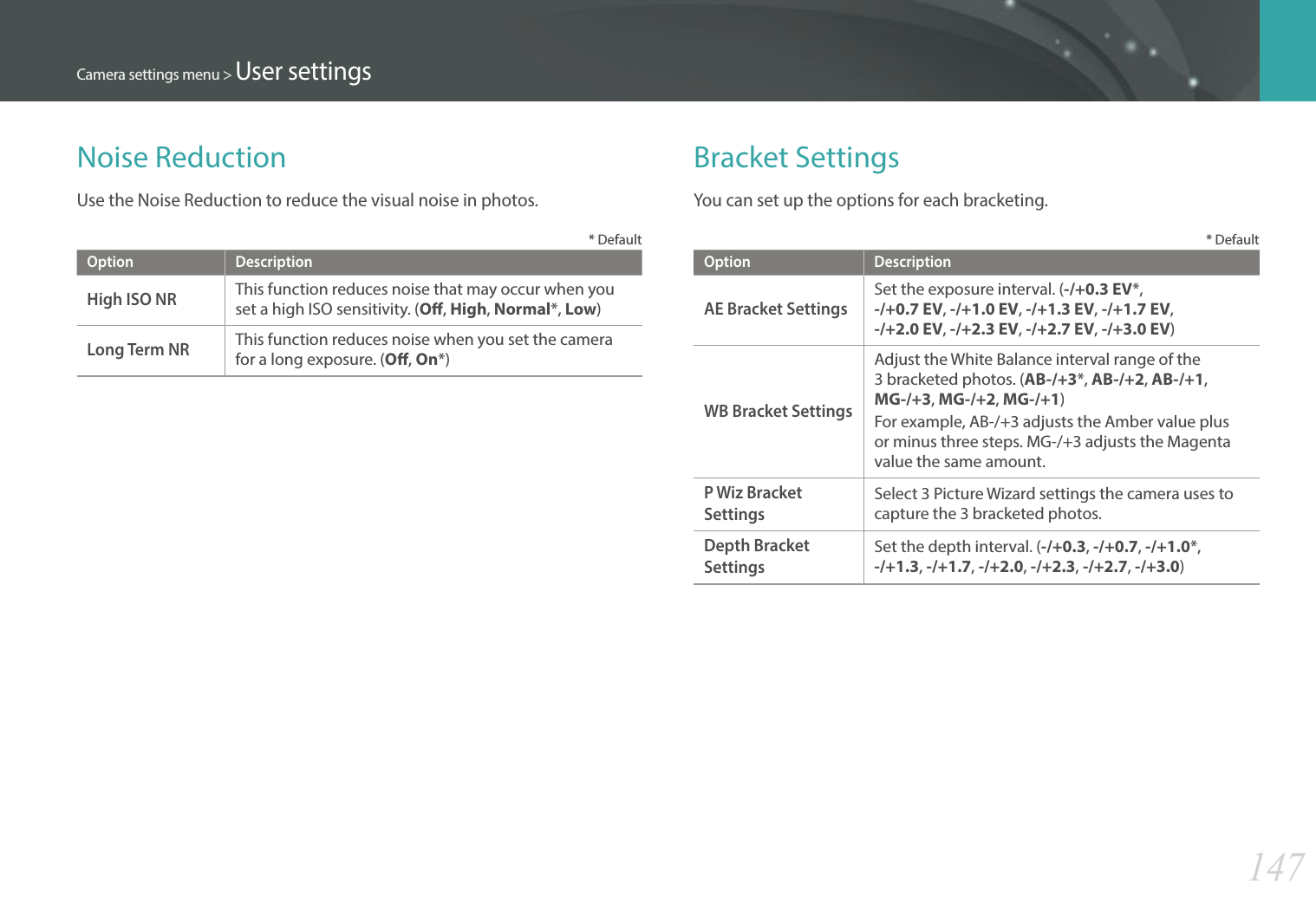Select the 'Noise Reduction' heading
This screenshot has height=923, width=1316.
[x=181, y=158]
